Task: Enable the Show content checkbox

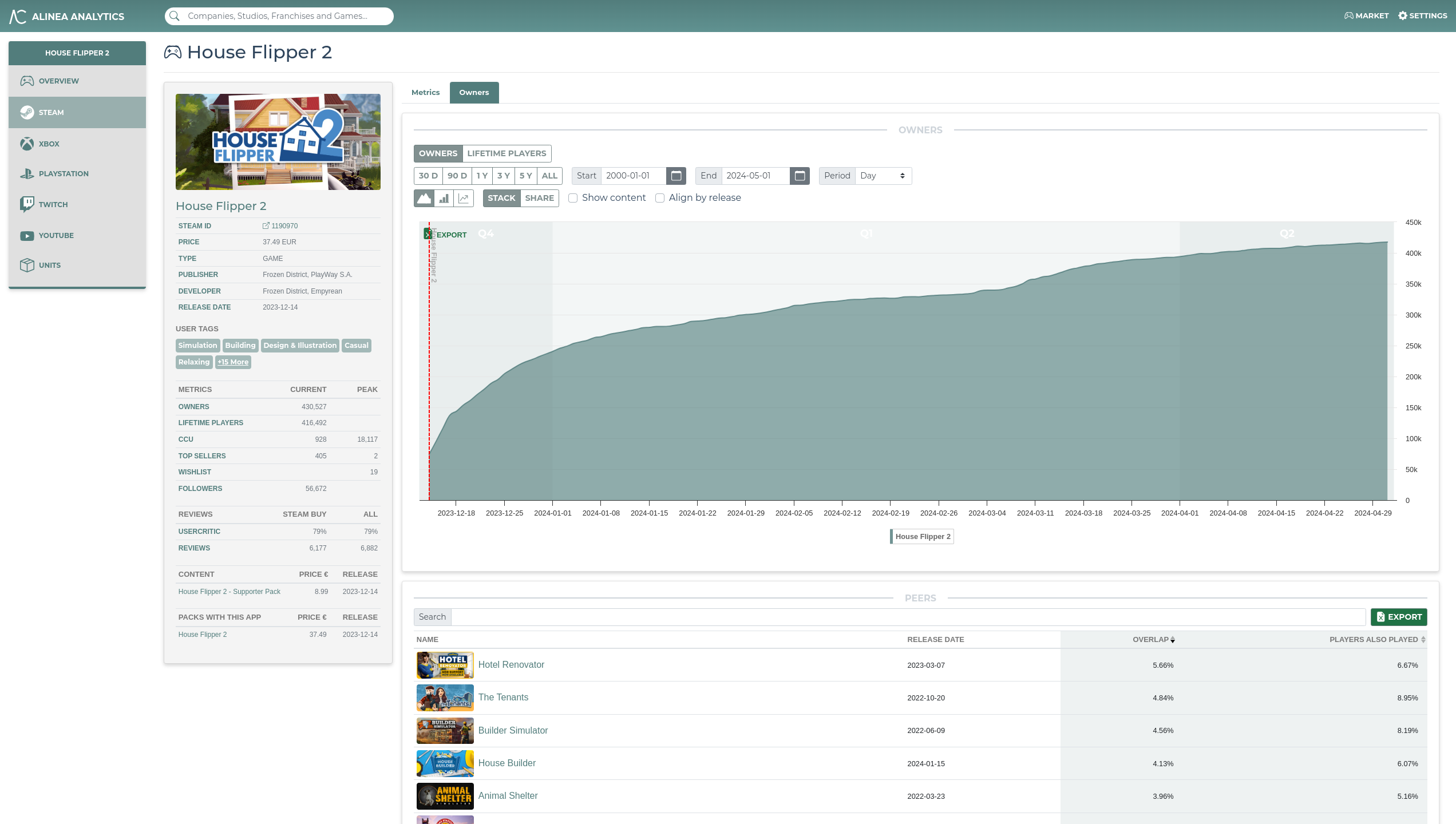Action: point(573,198)
